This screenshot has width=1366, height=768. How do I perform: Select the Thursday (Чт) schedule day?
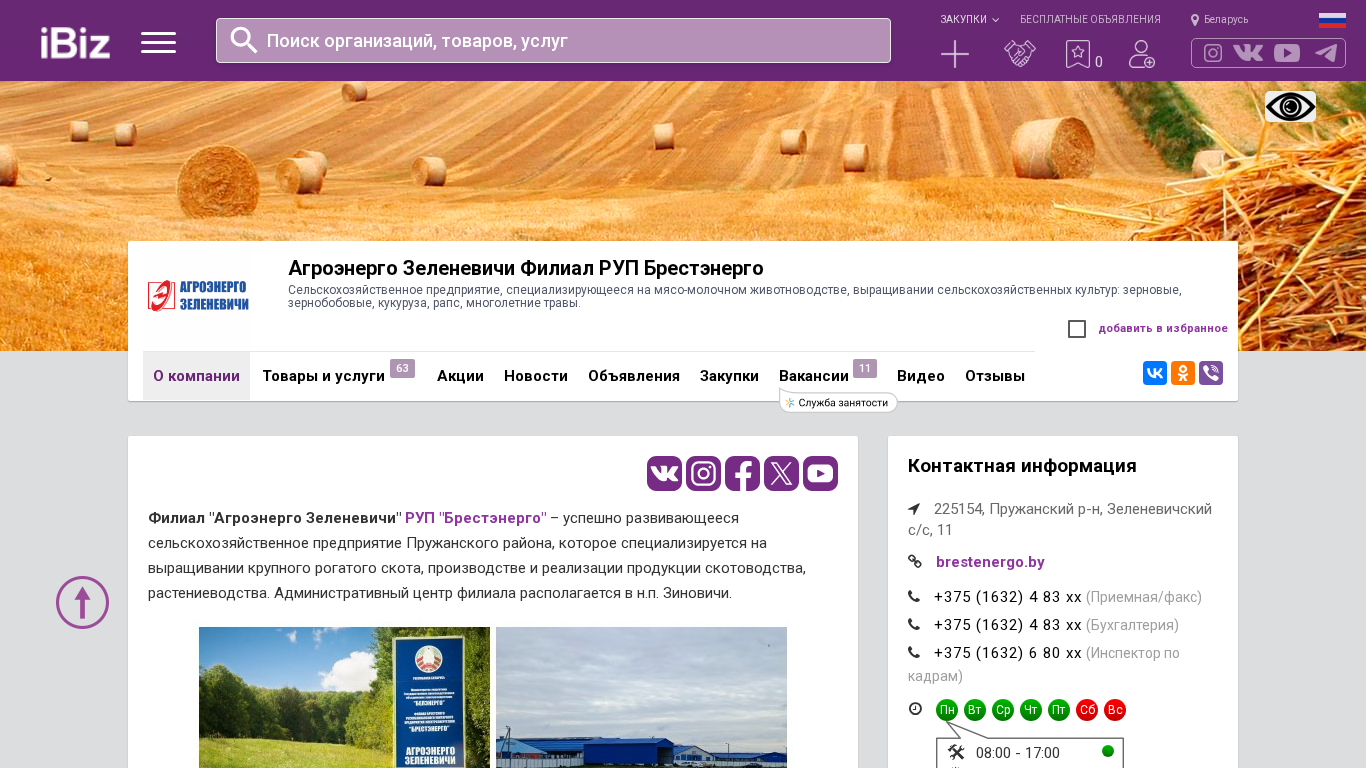(x=1031, y=710)
